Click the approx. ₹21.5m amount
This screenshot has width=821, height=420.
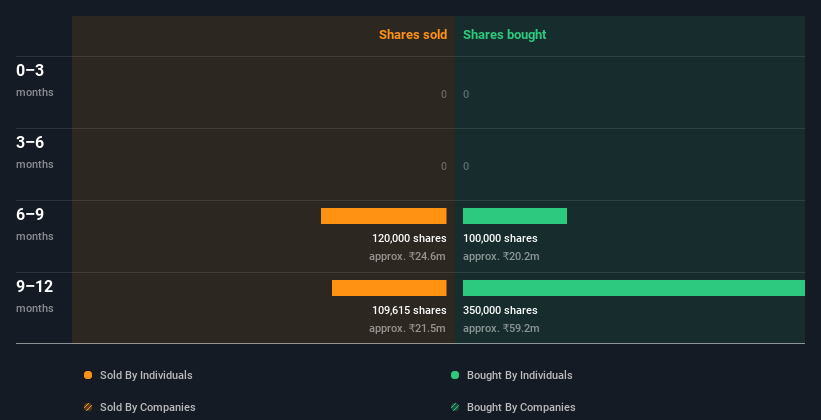coord(407,328)
